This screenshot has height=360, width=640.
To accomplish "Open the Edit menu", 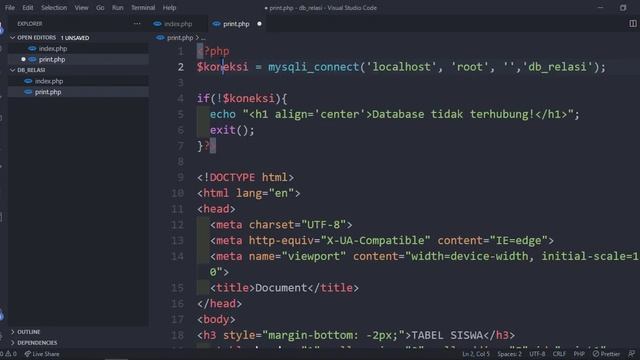I will coord(28,8).
